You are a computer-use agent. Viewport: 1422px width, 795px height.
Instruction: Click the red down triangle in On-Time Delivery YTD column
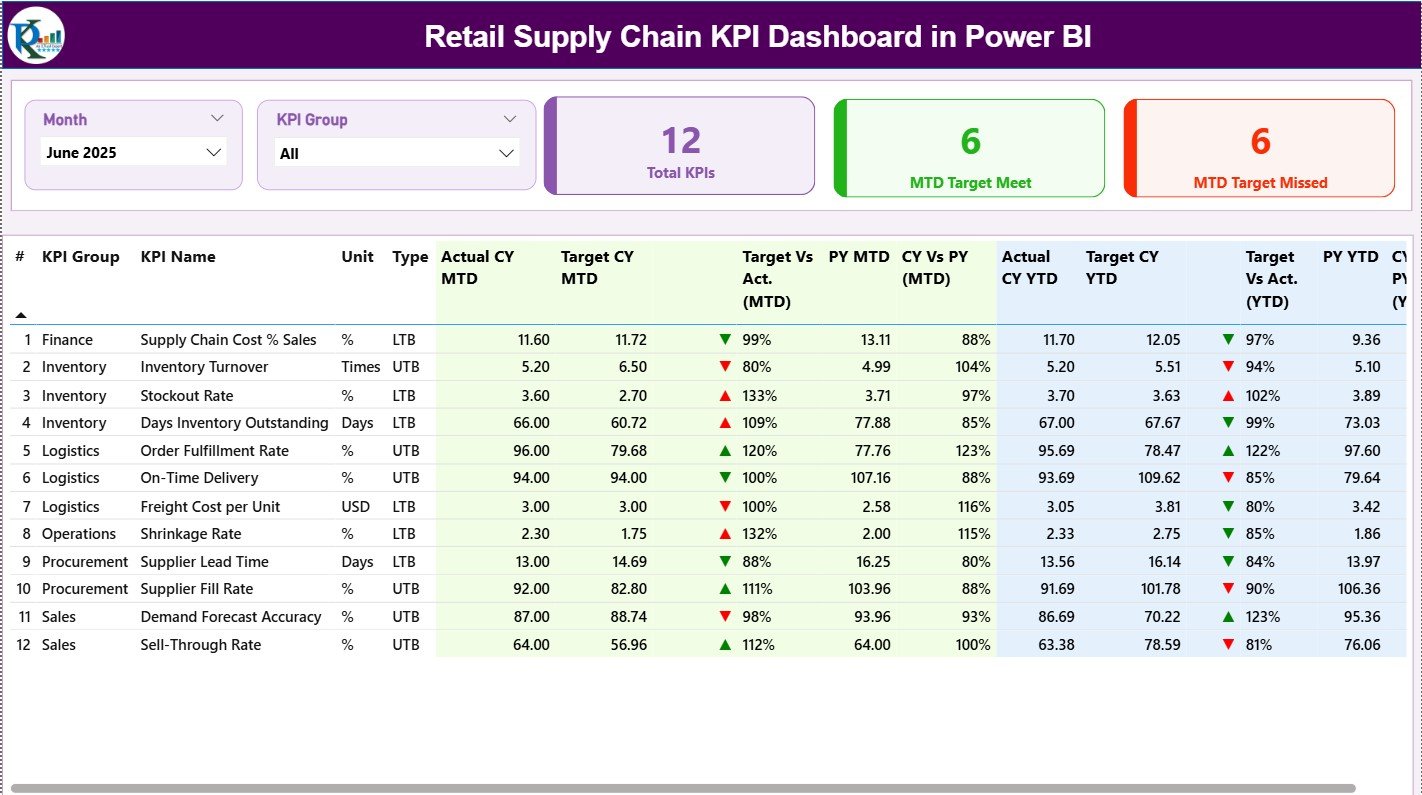pyautogui.click(x=1227, y=478)
